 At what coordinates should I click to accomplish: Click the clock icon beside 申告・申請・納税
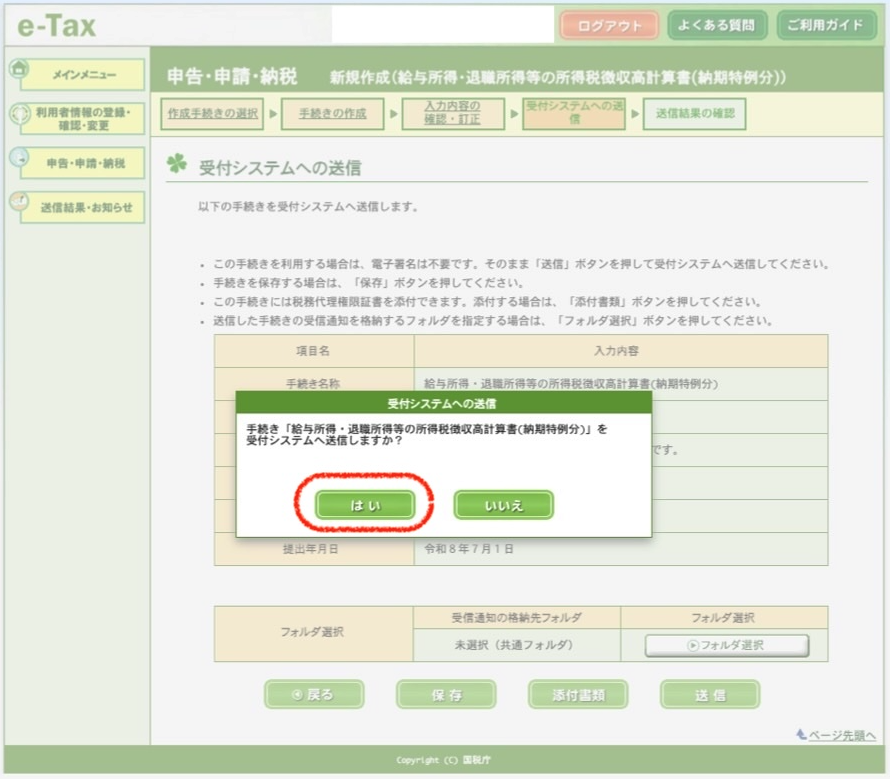pos(19,157)
